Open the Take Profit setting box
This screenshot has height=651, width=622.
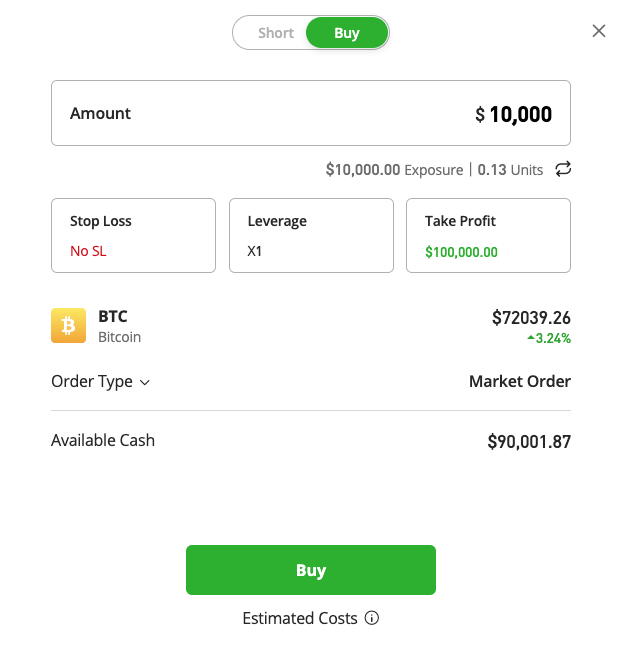tap(488, 235)
